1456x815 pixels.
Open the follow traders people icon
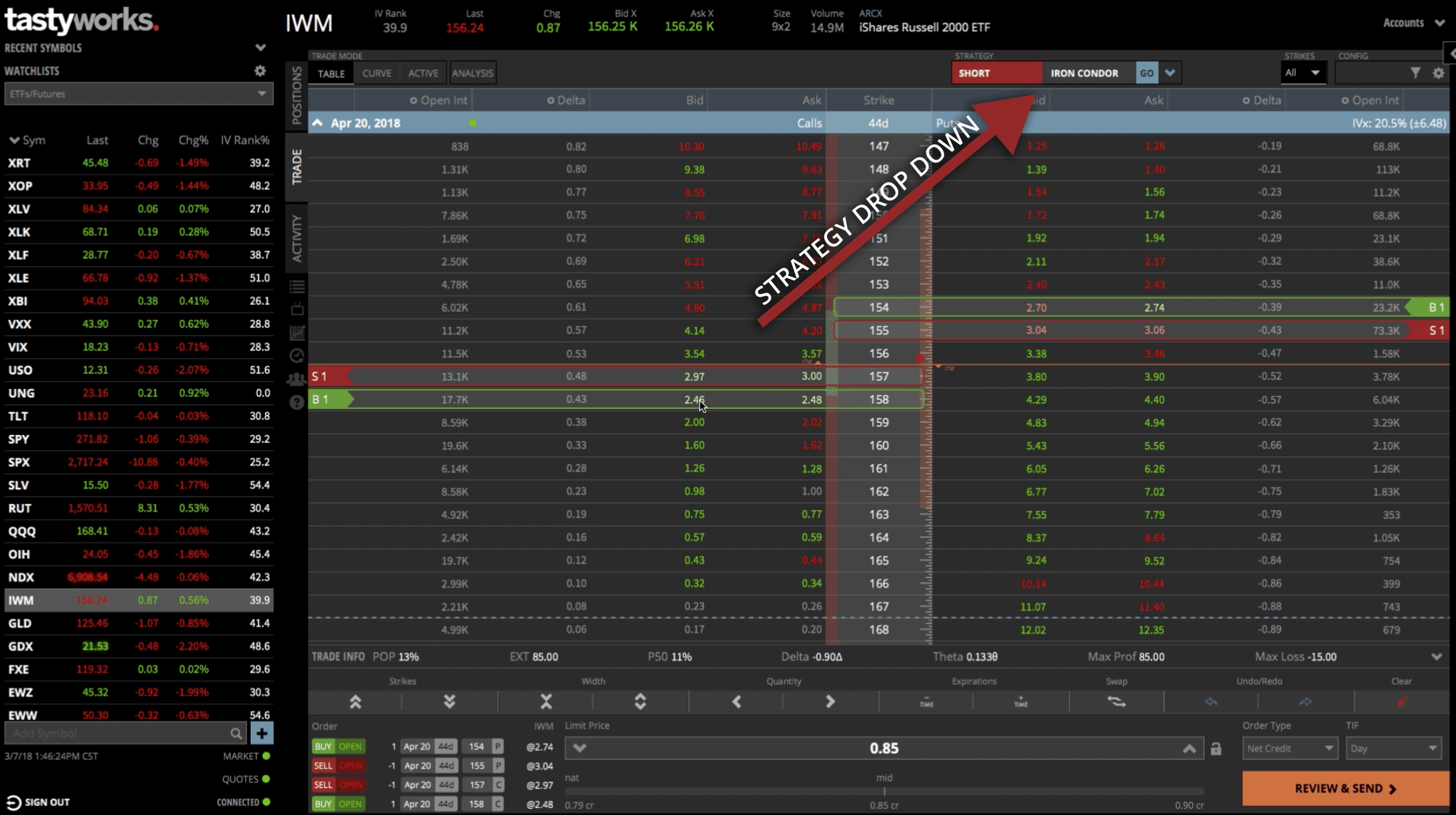297,379
